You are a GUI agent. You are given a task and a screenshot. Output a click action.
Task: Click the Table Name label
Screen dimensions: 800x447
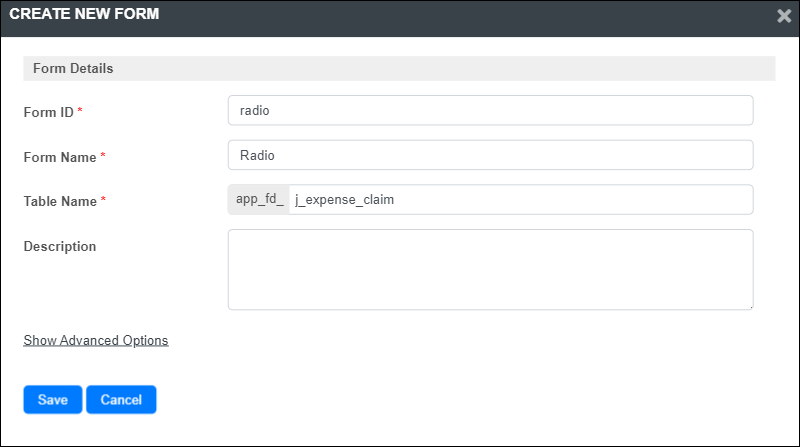[x=60, y=202]
